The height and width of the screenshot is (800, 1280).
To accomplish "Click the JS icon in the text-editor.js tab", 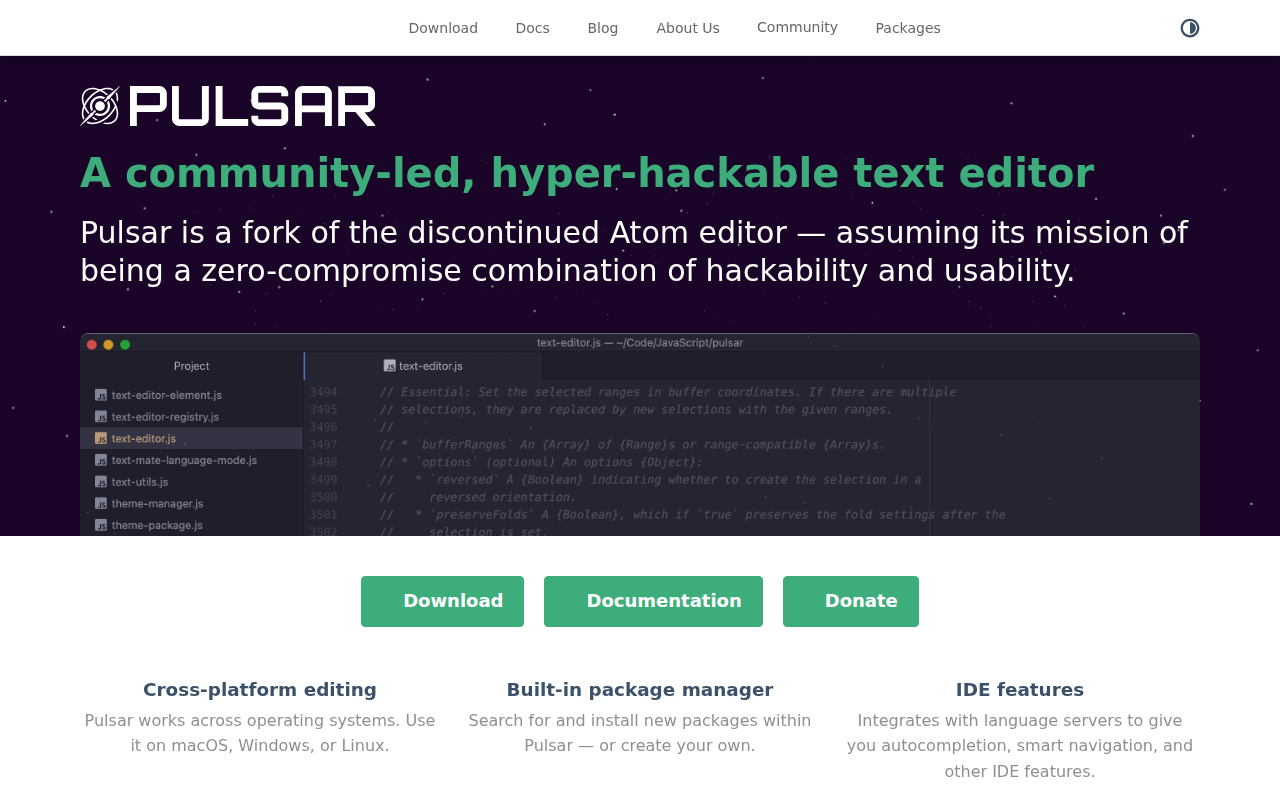I will 390,366.
